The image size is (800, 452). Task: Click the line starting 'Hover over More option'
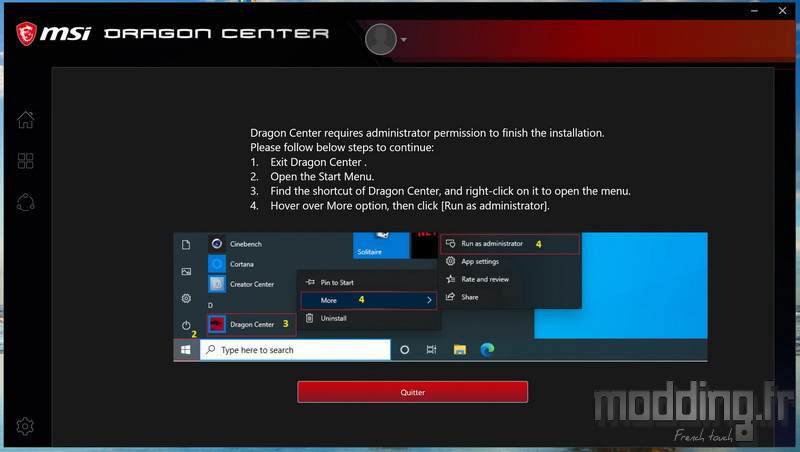pos(410,206)
